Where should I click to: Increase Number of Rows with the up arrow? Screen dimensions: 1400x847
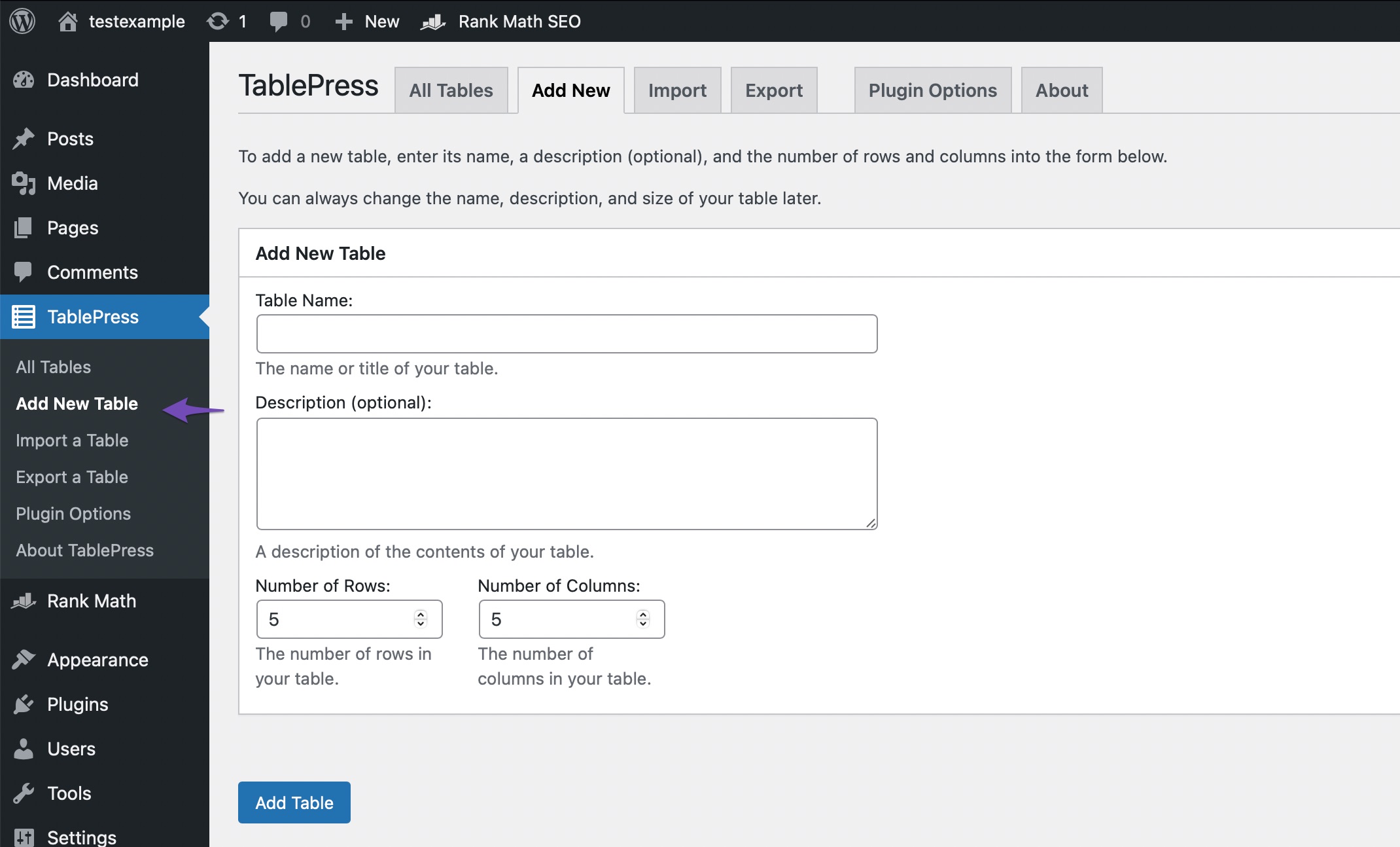[420, 614]
